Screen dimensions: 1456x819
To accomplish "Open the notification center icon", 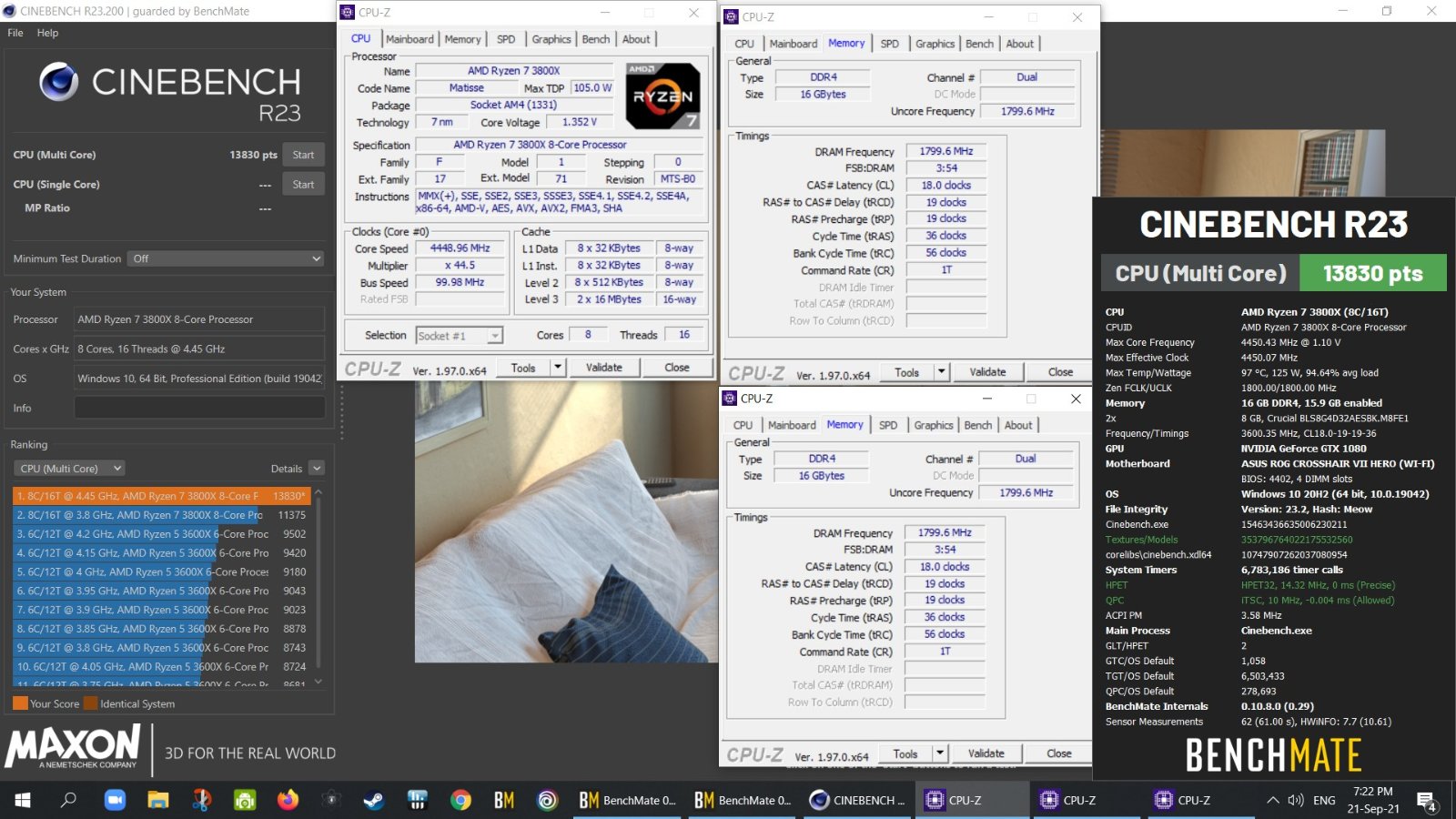I will pyautogui.click(x=1427, y=801).
